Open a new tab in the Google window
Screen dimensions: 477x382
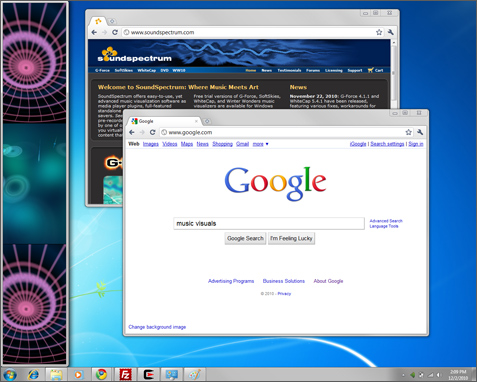click(207, 121)
